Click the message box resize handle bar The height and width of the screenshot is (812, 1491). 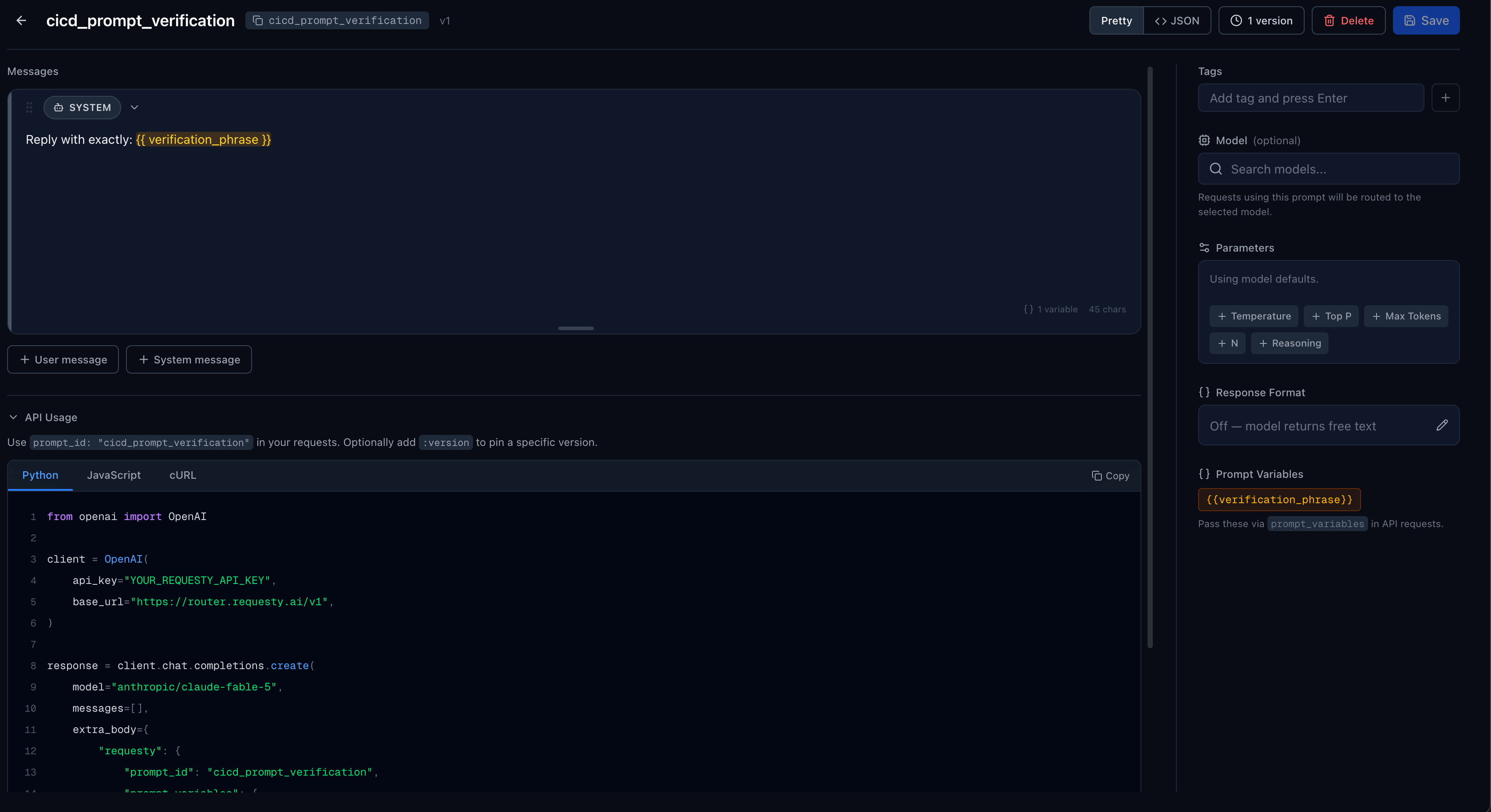click(x=576, y=328)
